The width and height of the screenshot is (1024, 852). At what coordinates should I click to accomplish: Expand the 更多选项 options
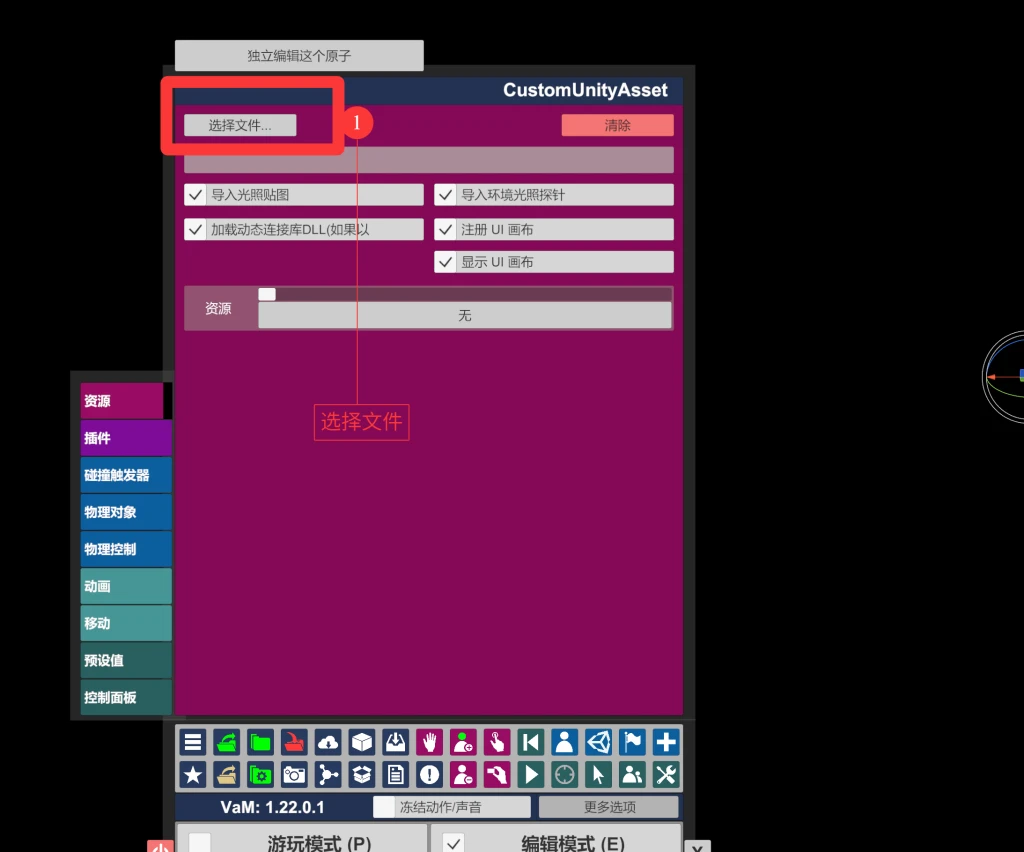(609, 807)
